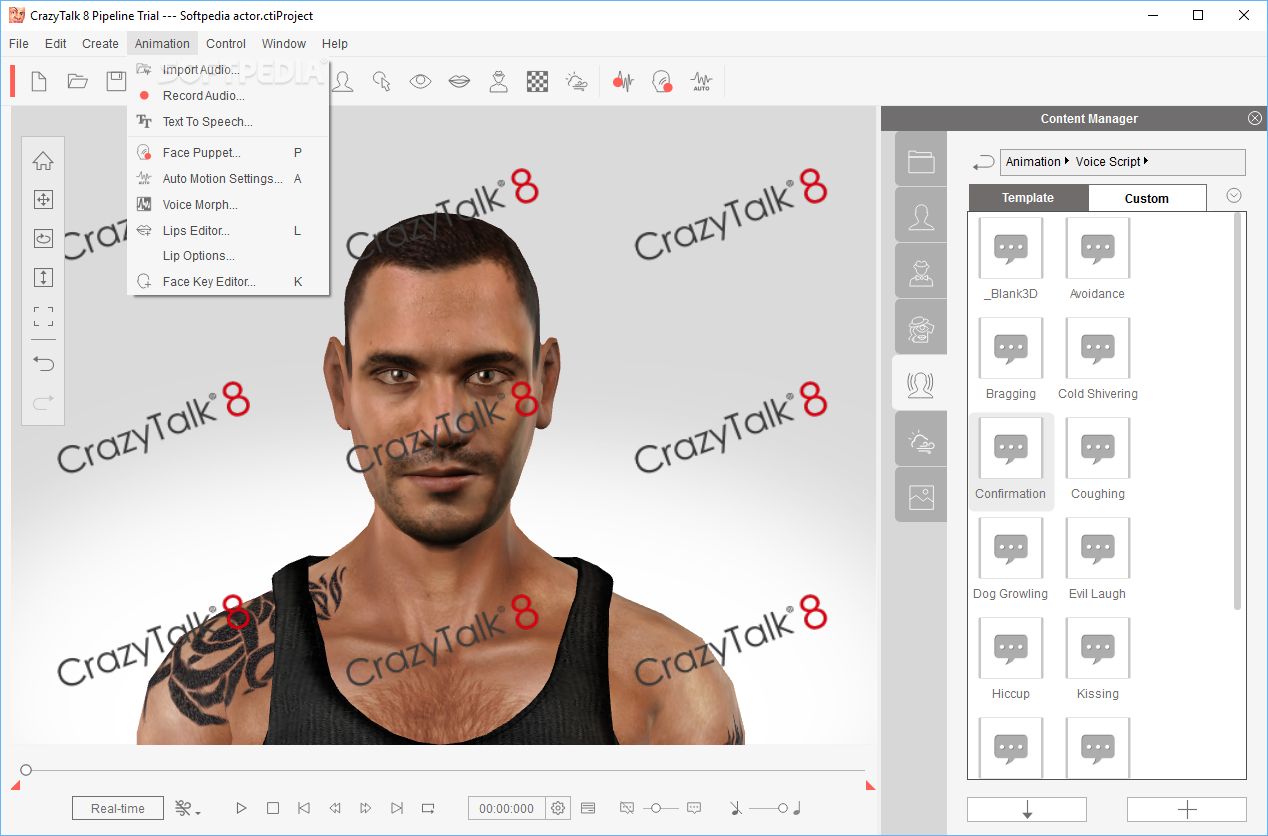This screenshot has width=1268, height=836.
Task: Select Auto Motion Settings menu entry
Action: point(228,179)
